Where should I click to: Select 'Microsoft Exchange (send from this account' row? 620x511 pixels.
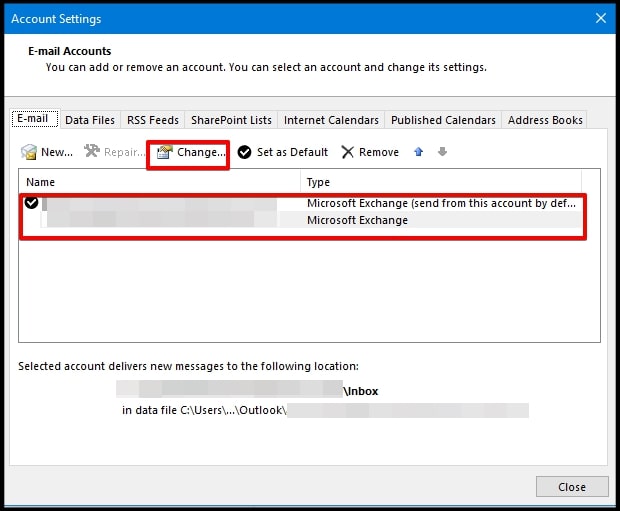302,203
